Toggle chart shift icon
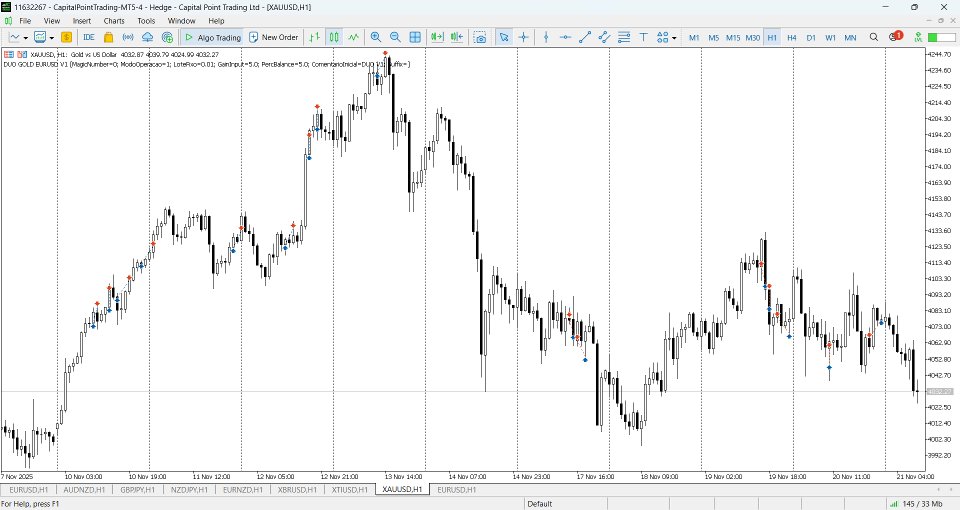Screen dimensions: 960x510 pos(457,37)
